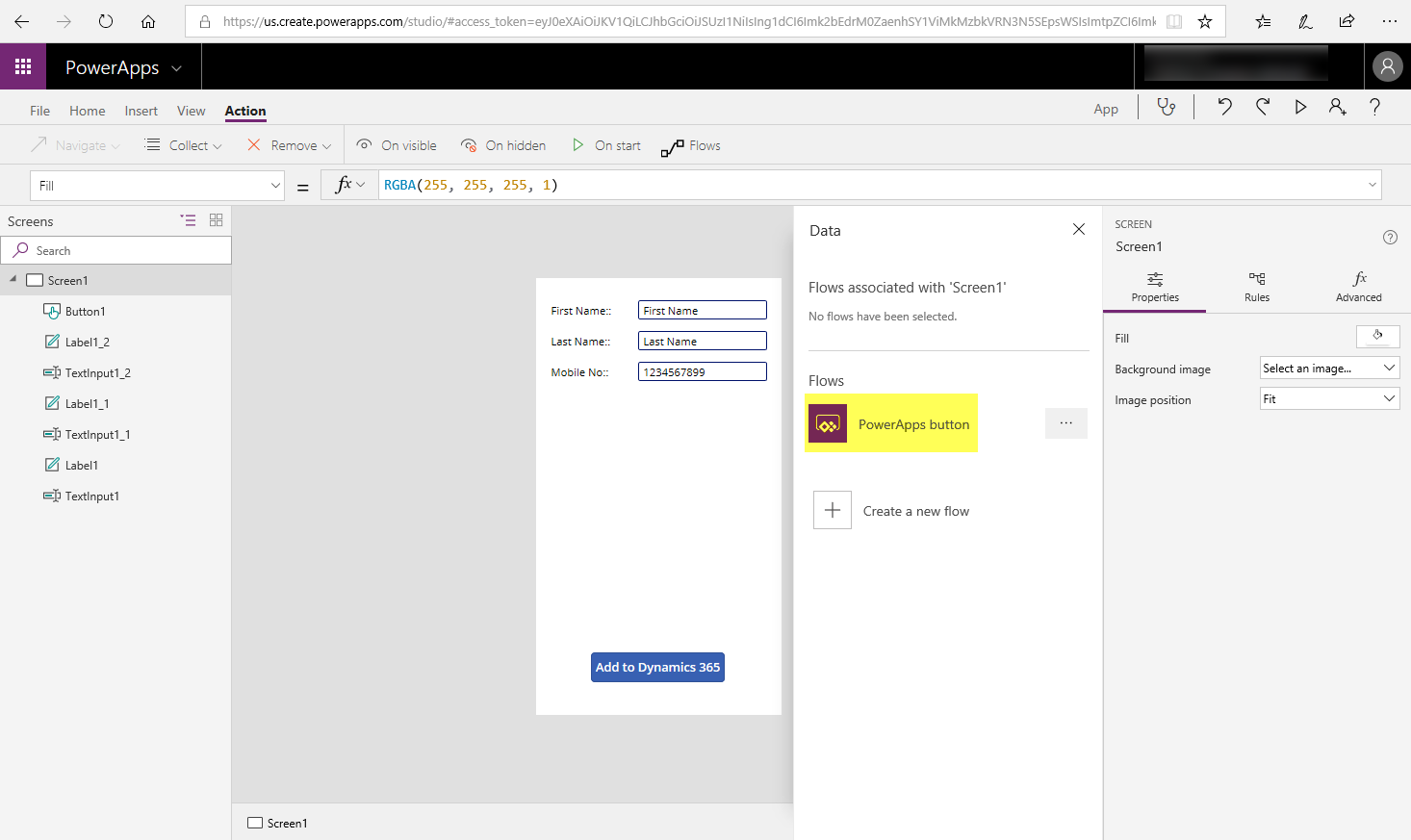Click the Last Name text input
The height and width of the screenshot is (840, 1411).
coord(703,341)
